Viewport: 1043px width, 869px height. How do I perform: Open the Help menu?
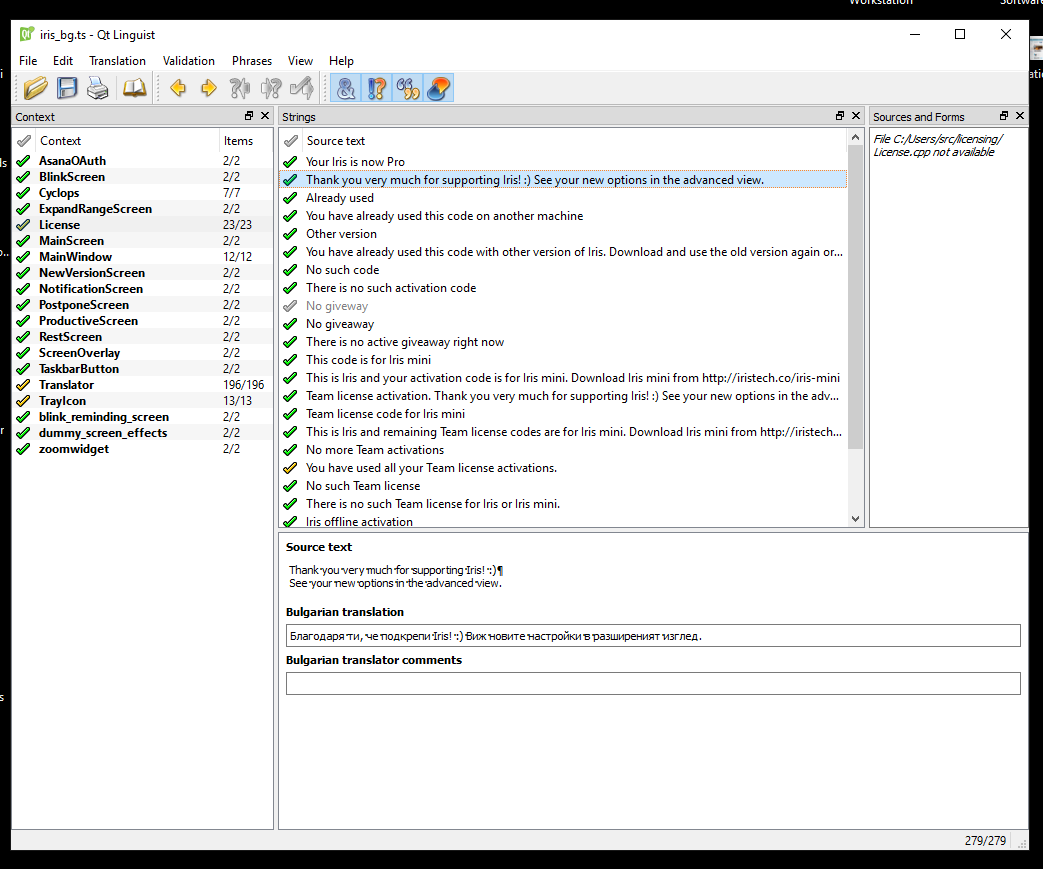pyautogui.click(x=341, y=61)
